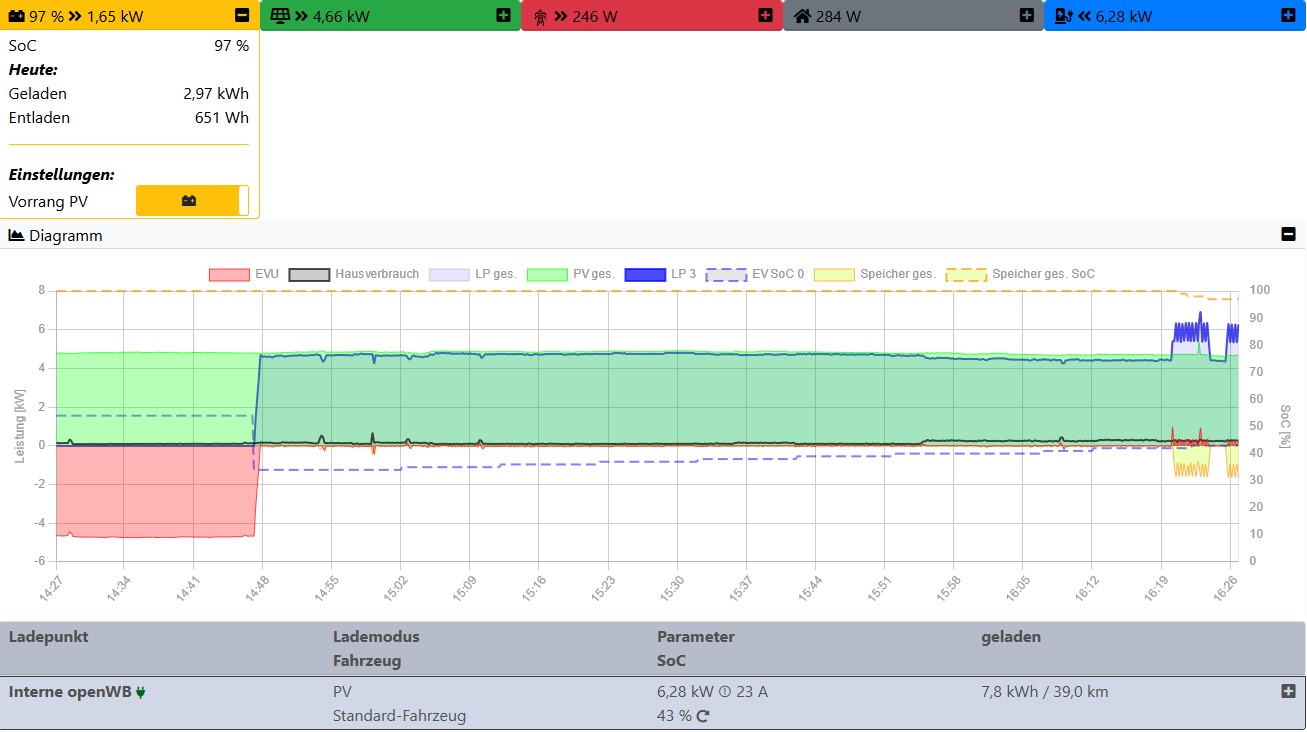Click the PV charge mode for Interne openWB

click(342, 692)
